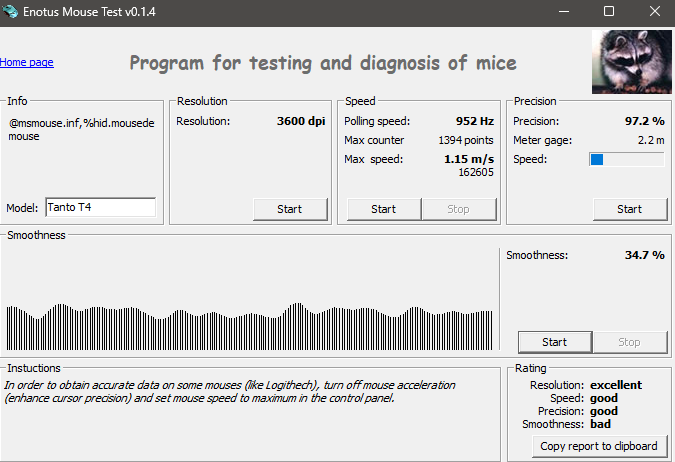The height and width of the screenshot is (462, 675).
Task: Select the 3600 dpi resolution value
Action: point(301,121)
